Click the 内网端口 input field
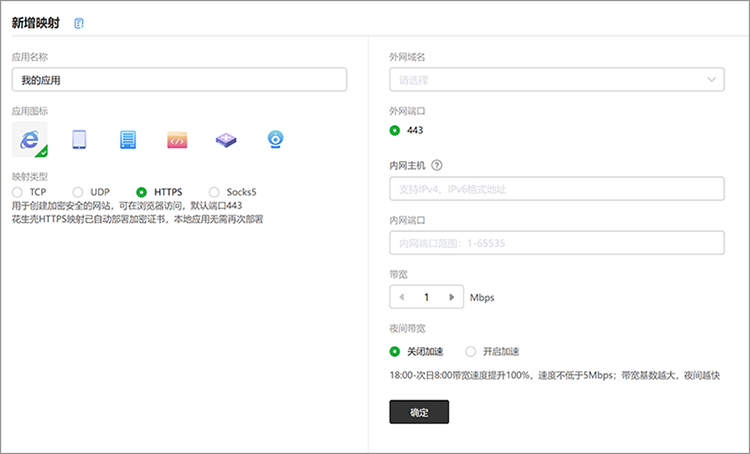 point(556,243)
